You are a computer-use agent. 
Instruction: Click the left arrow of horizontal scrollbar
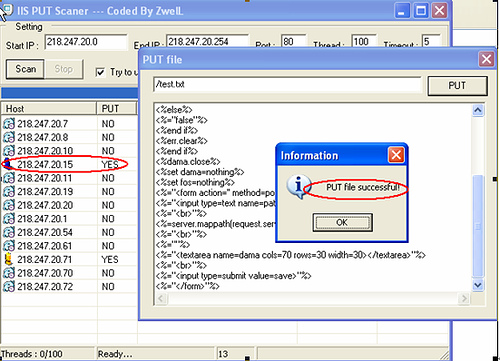coord(161,298)
